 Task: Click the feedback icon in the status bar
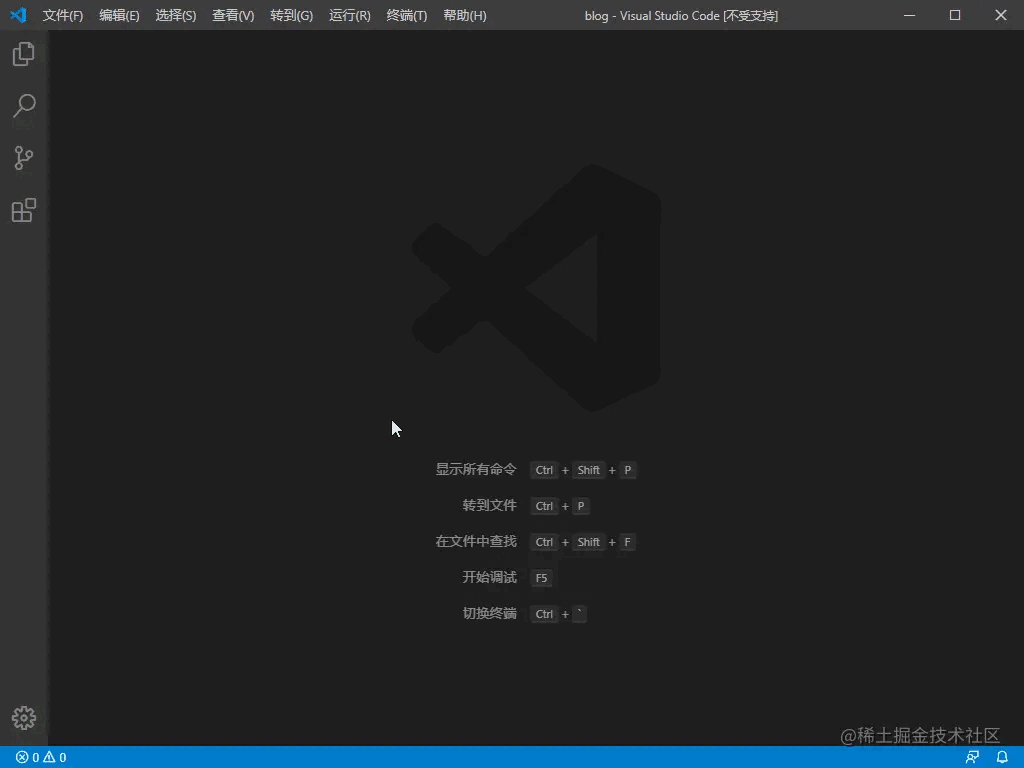[971, 757]
